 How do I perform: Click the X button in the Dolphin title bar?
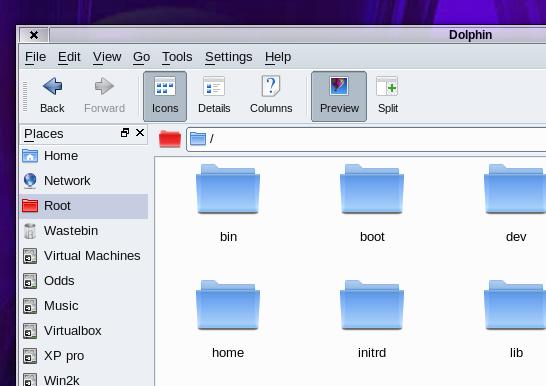[34, 35]
